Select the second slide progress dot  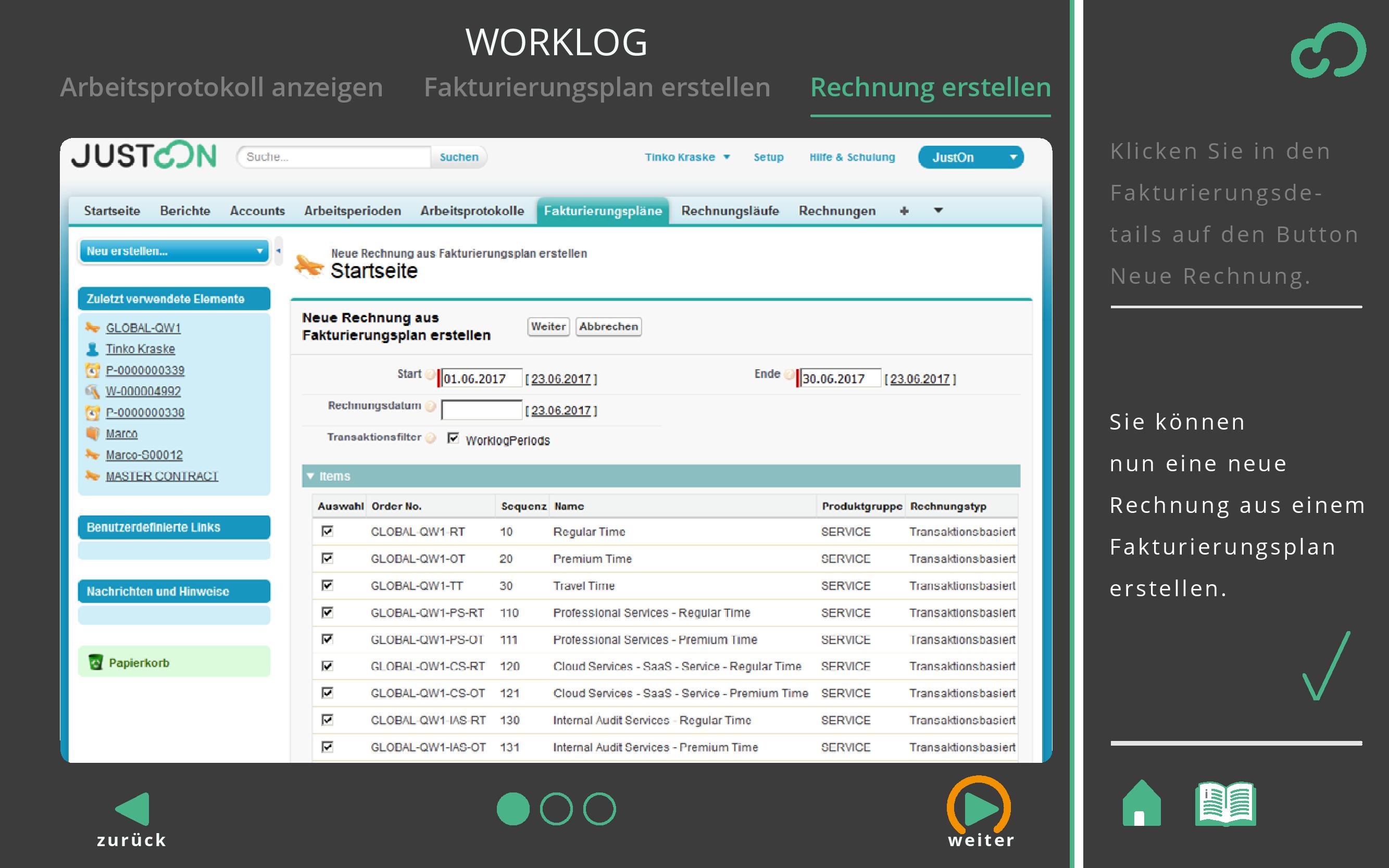[x=556, y=809]
